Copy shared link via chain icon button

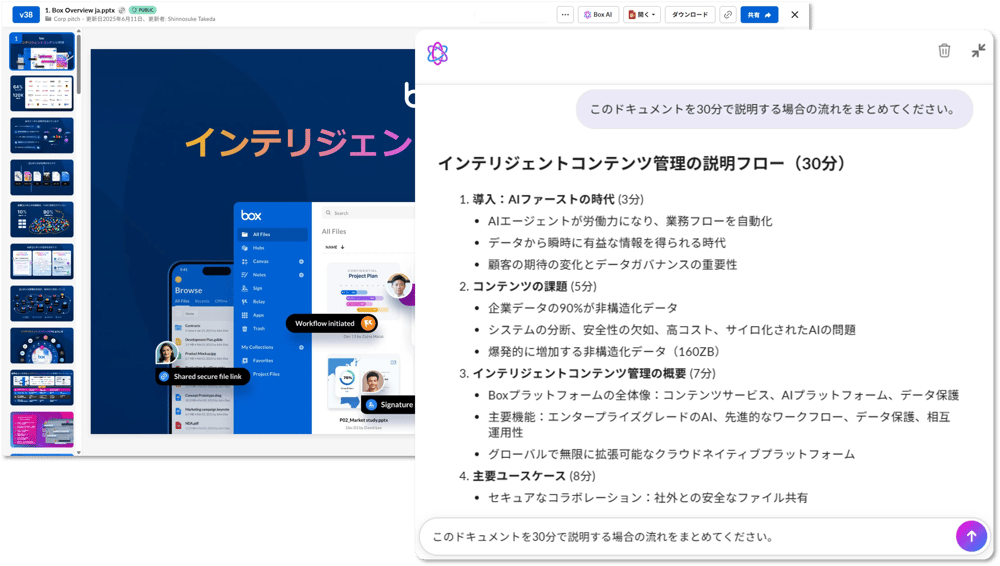coord(728,15)
